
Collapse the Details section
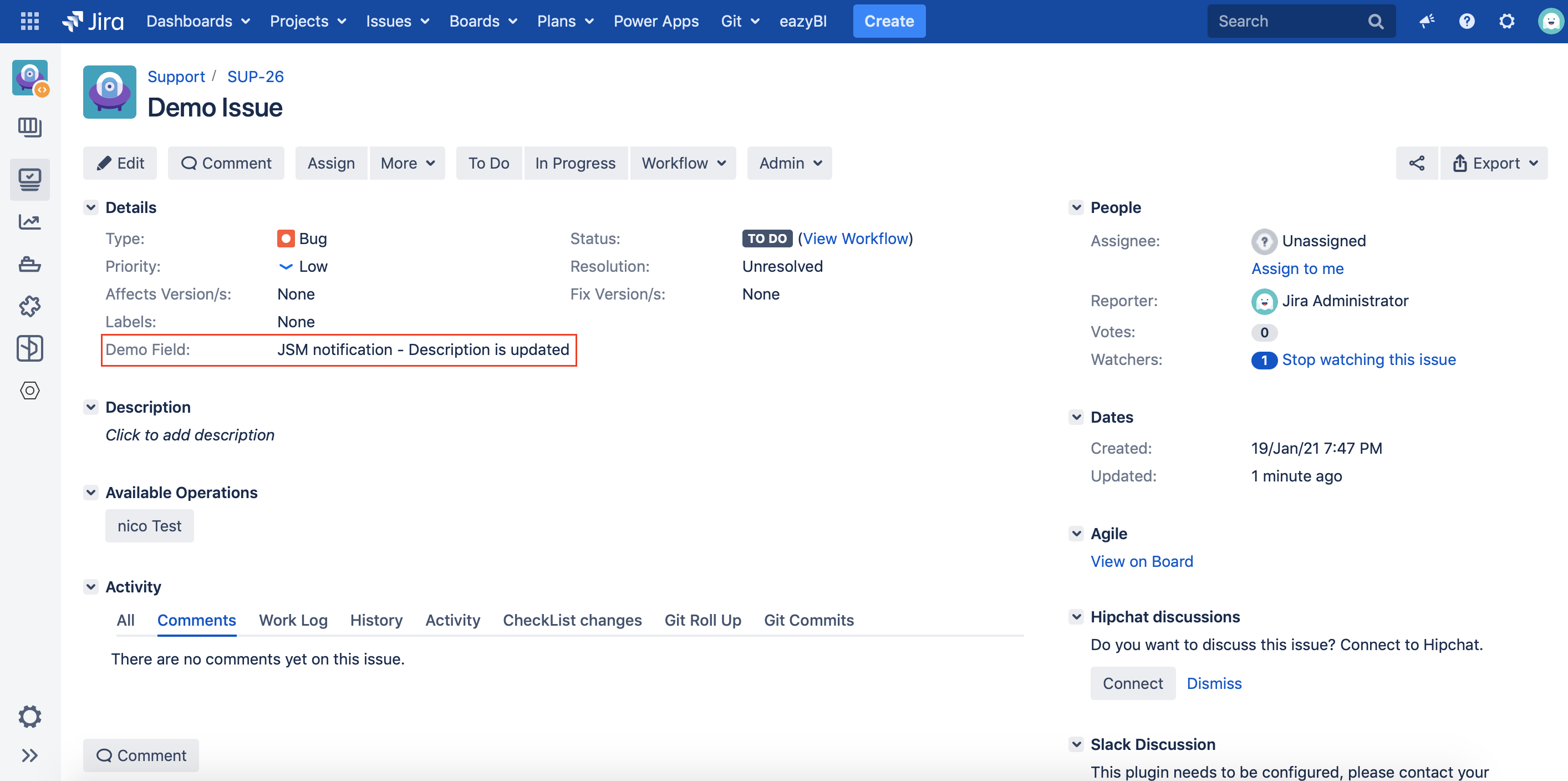pyautogui.click(x=91, y=207)
